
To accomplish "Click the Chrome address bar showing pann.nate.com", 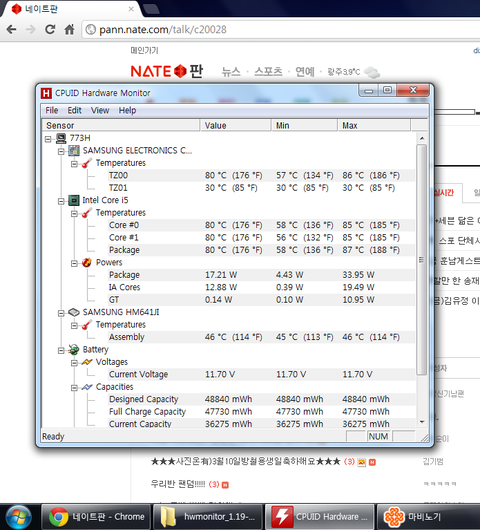I will 281,30.
